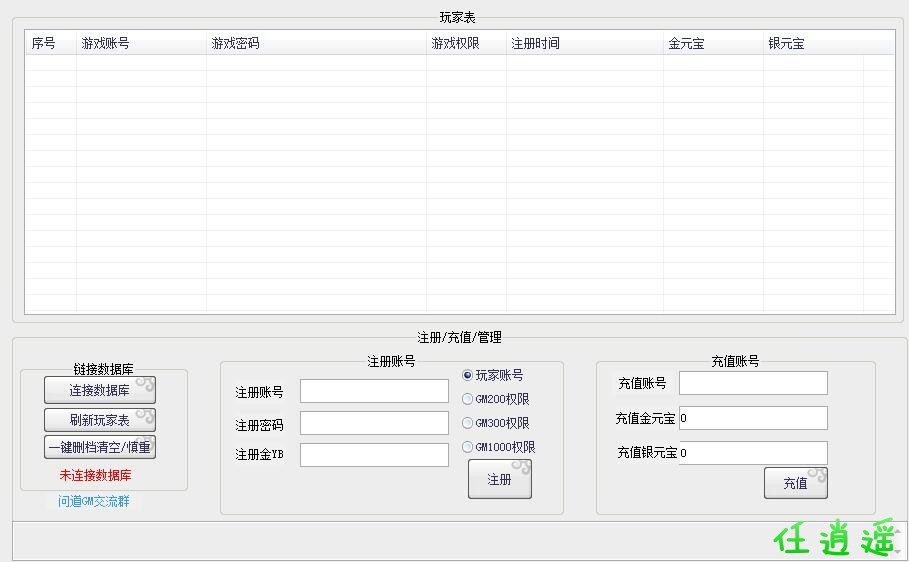Screen dimensions: 909x562
Task: Choose the GM200权限 radio option
Action: pos(468,399)
